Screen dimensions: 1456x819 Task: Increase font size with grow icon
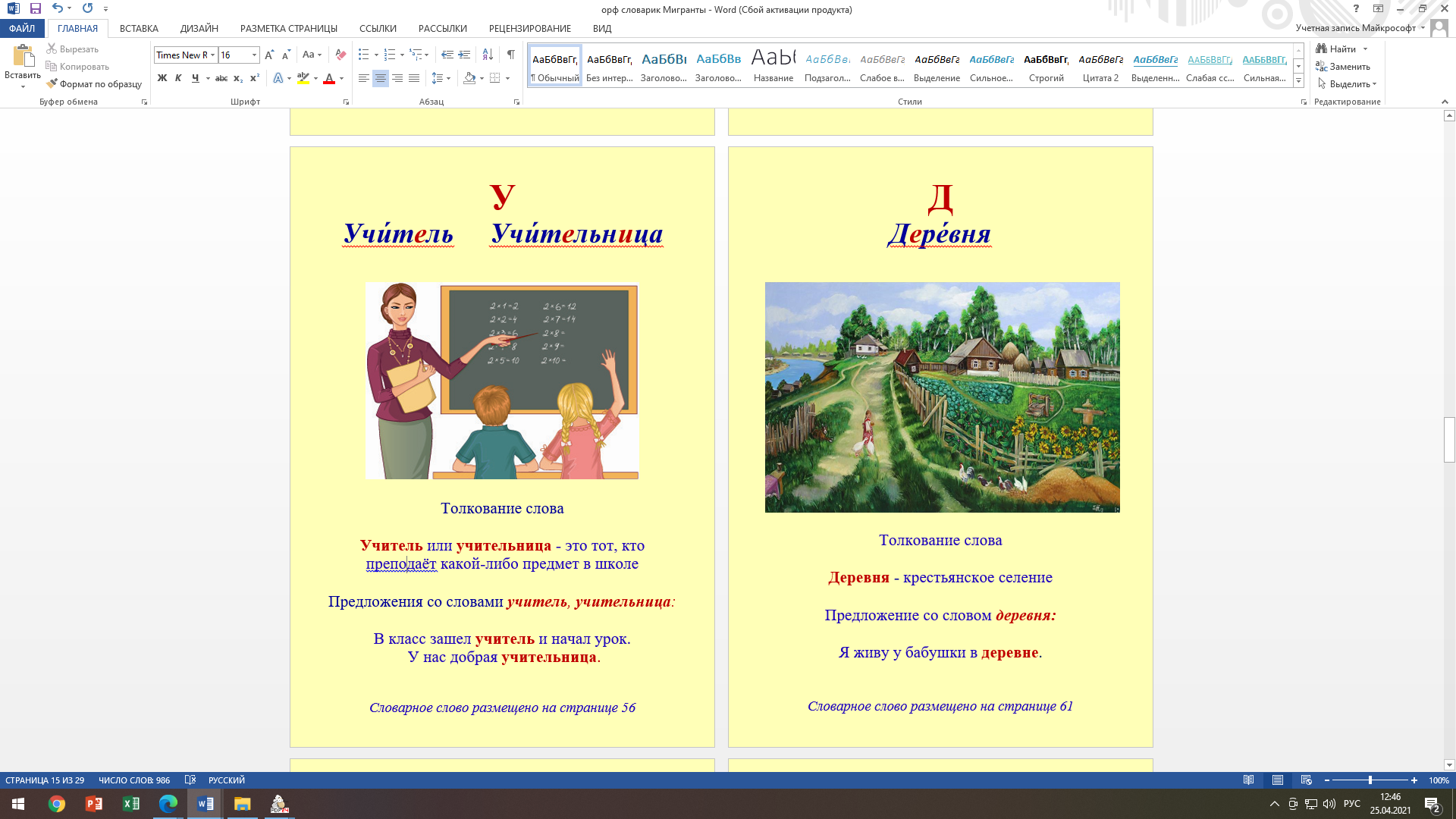pyautogui.click(x=269, y=55)
